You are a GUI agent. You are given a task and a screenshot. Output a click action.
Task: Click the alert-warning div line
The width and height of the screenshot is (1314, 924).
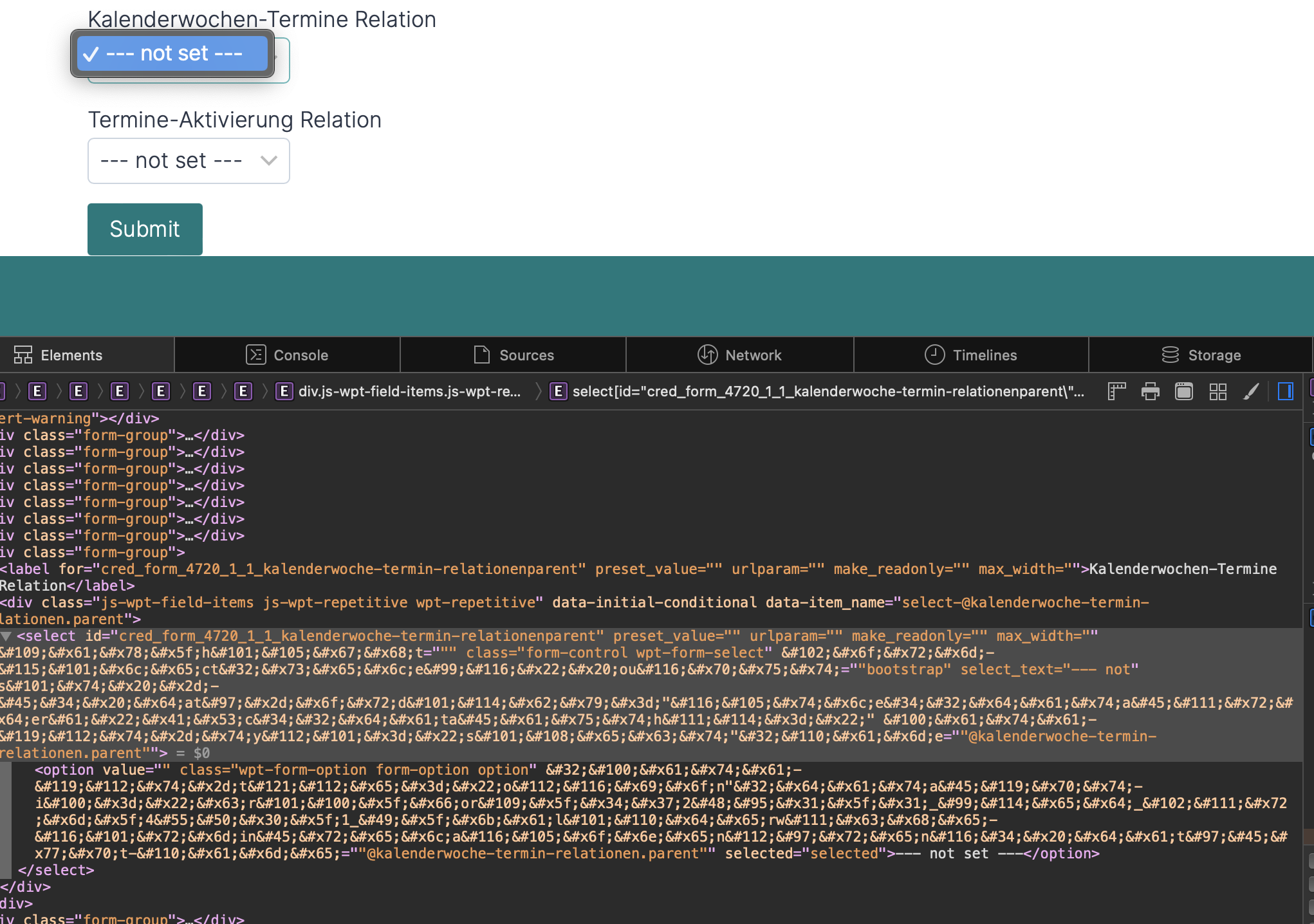pos(79,418)
